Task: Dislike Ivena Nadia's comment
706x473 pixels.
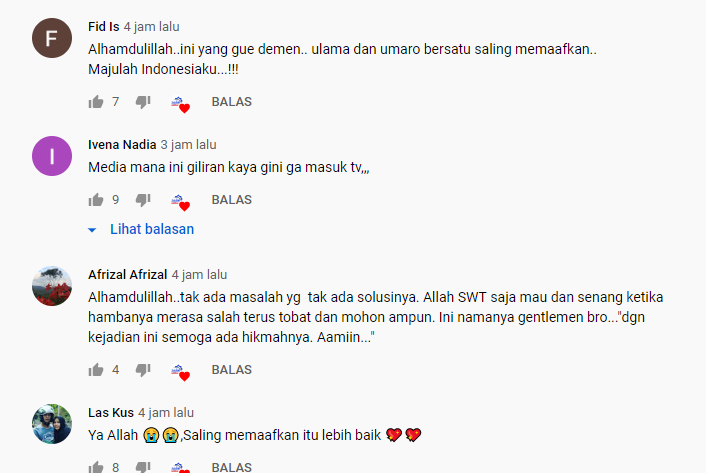Action: tap(143, 200)
